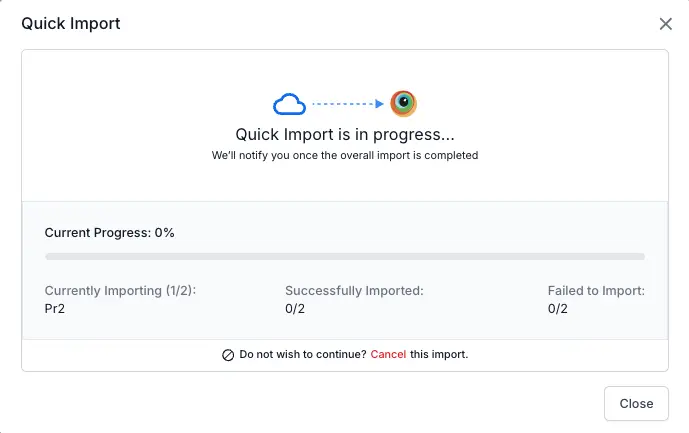This screenshot has width=689, height=433.
Task: Click the blue cloud source icon
Action: 289,103
